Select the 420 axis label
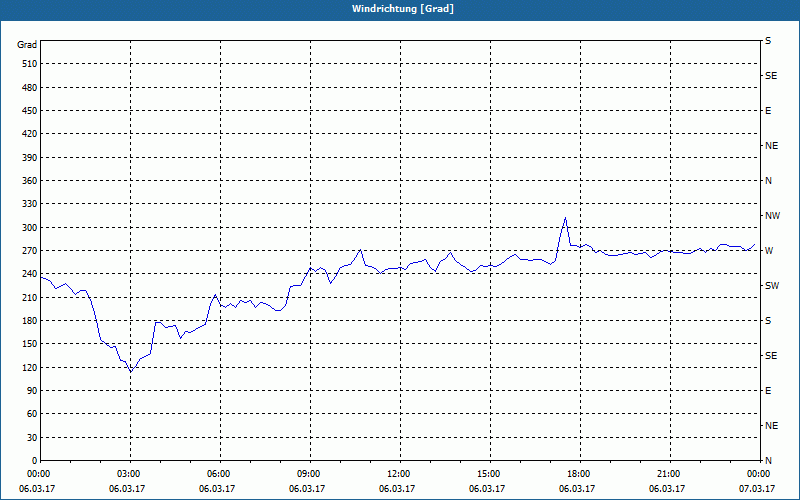This screenshot has height=500, width=800. pyautogui.click(x=30, y=134)
